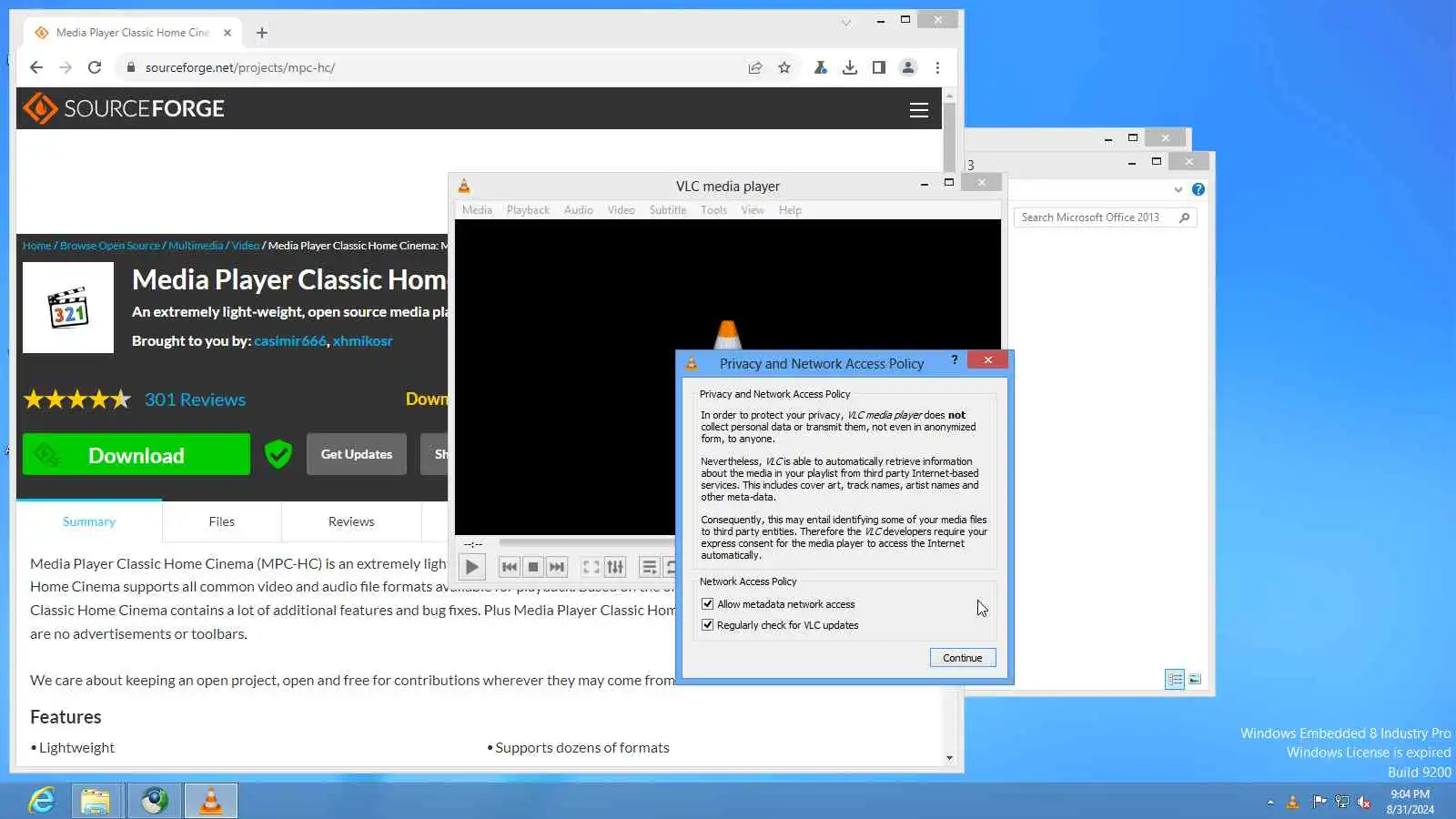Click the MPC-HC 321 project icon
The image size is (1456, 819).
click(68, 308)
